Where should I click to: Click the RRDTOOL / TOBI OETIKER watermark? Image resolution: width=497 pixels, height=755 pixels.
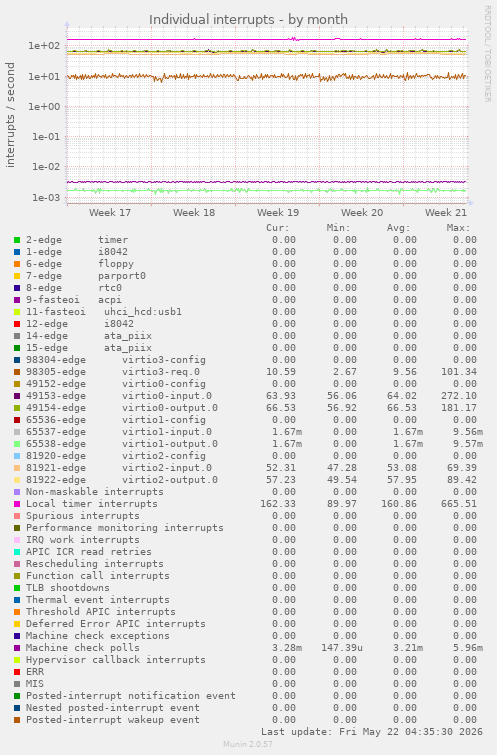(x=487, y=54)
